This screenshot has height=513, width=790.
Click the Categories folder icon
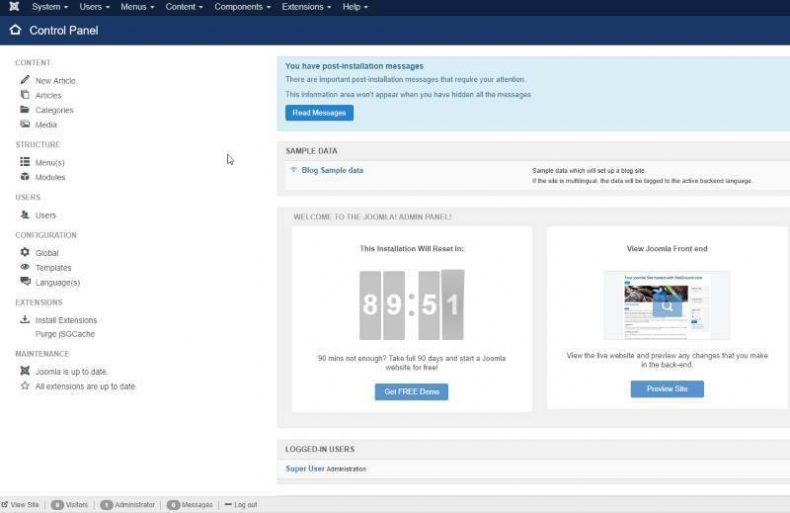click(x=25, y=110)
